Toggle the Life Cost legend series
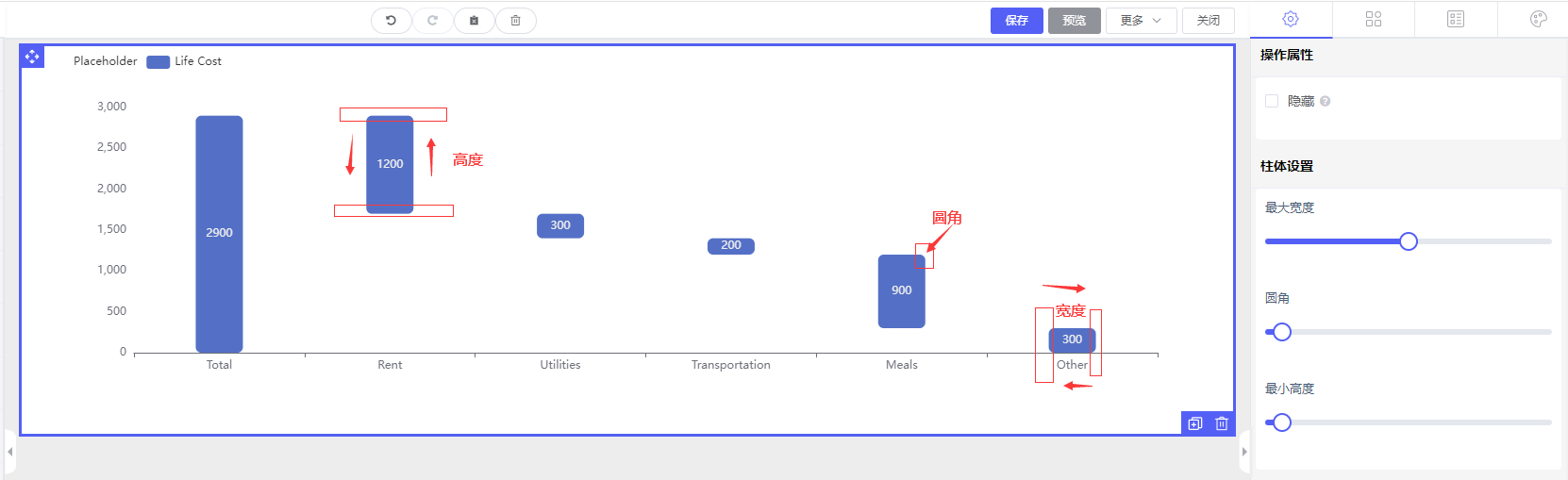 [x=185, y=61]
